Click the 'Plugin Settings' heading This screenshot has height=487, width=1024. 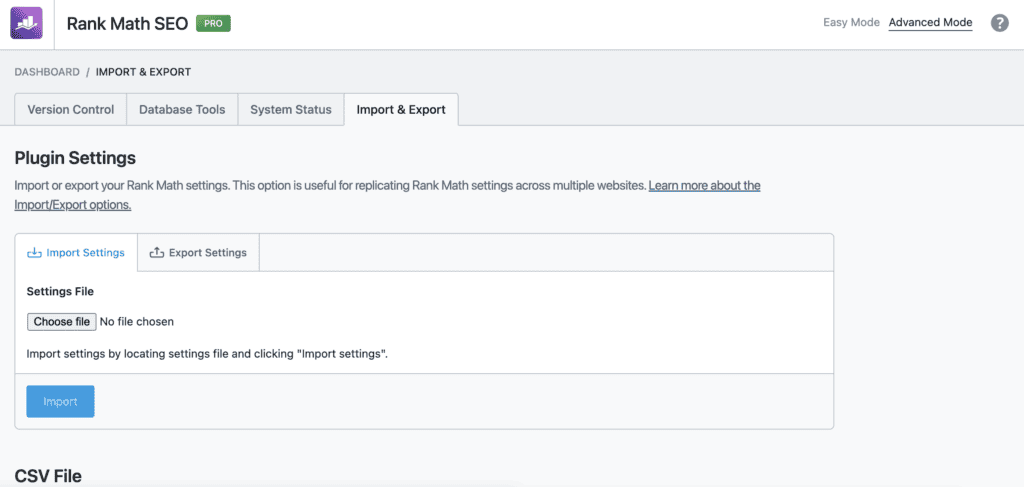pyautogui.click(x=75, y=158)
